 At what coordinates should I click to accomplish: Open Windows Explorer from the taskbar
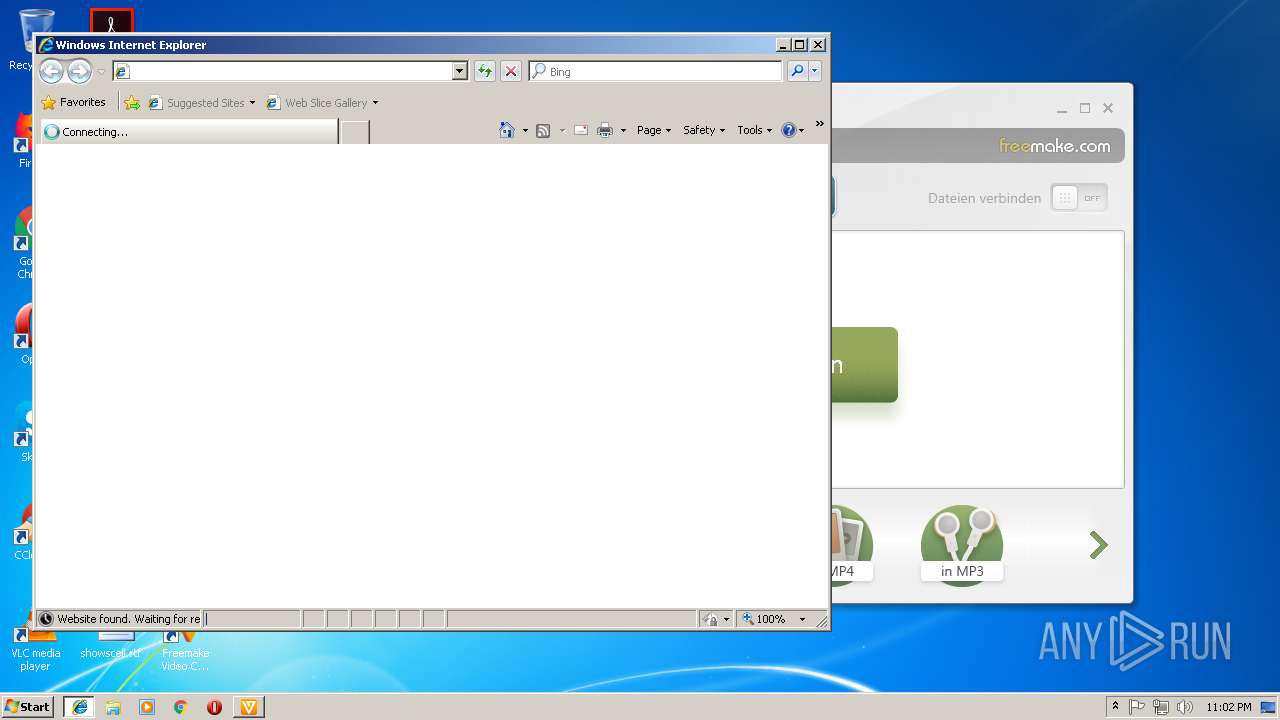[113, 707]
